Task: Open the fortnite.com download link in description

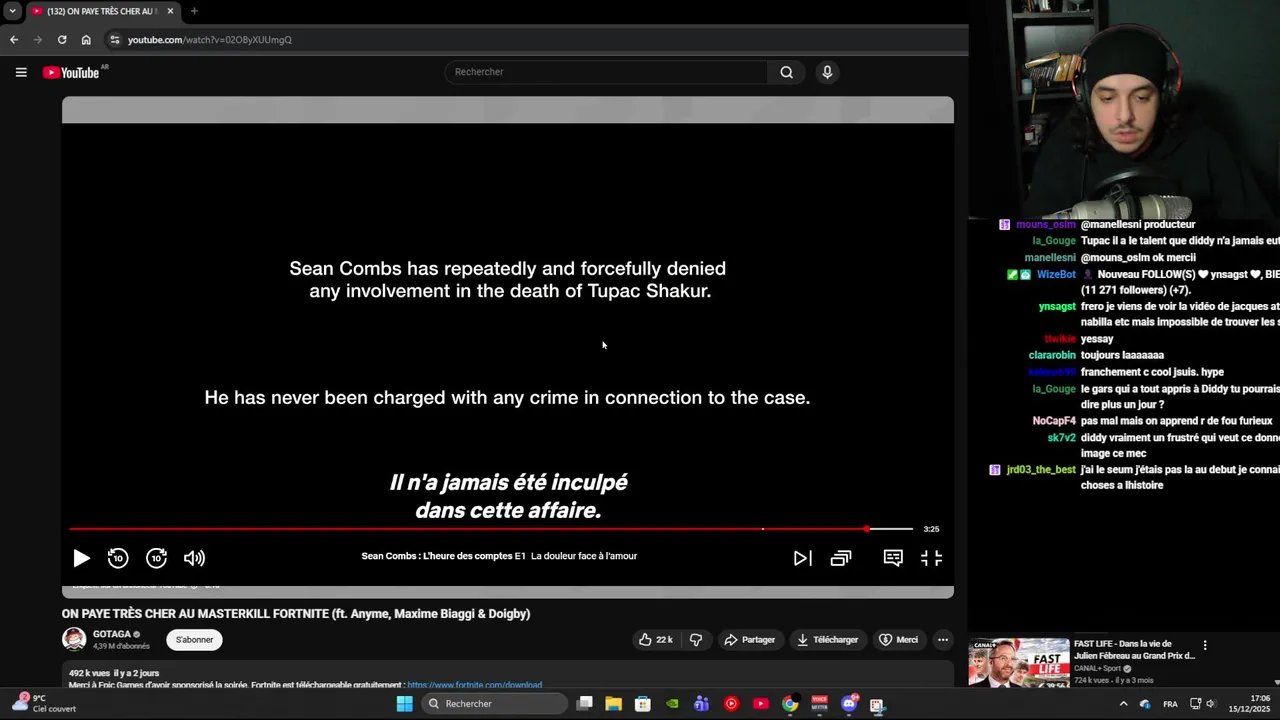Action: (x=474, y=686)
